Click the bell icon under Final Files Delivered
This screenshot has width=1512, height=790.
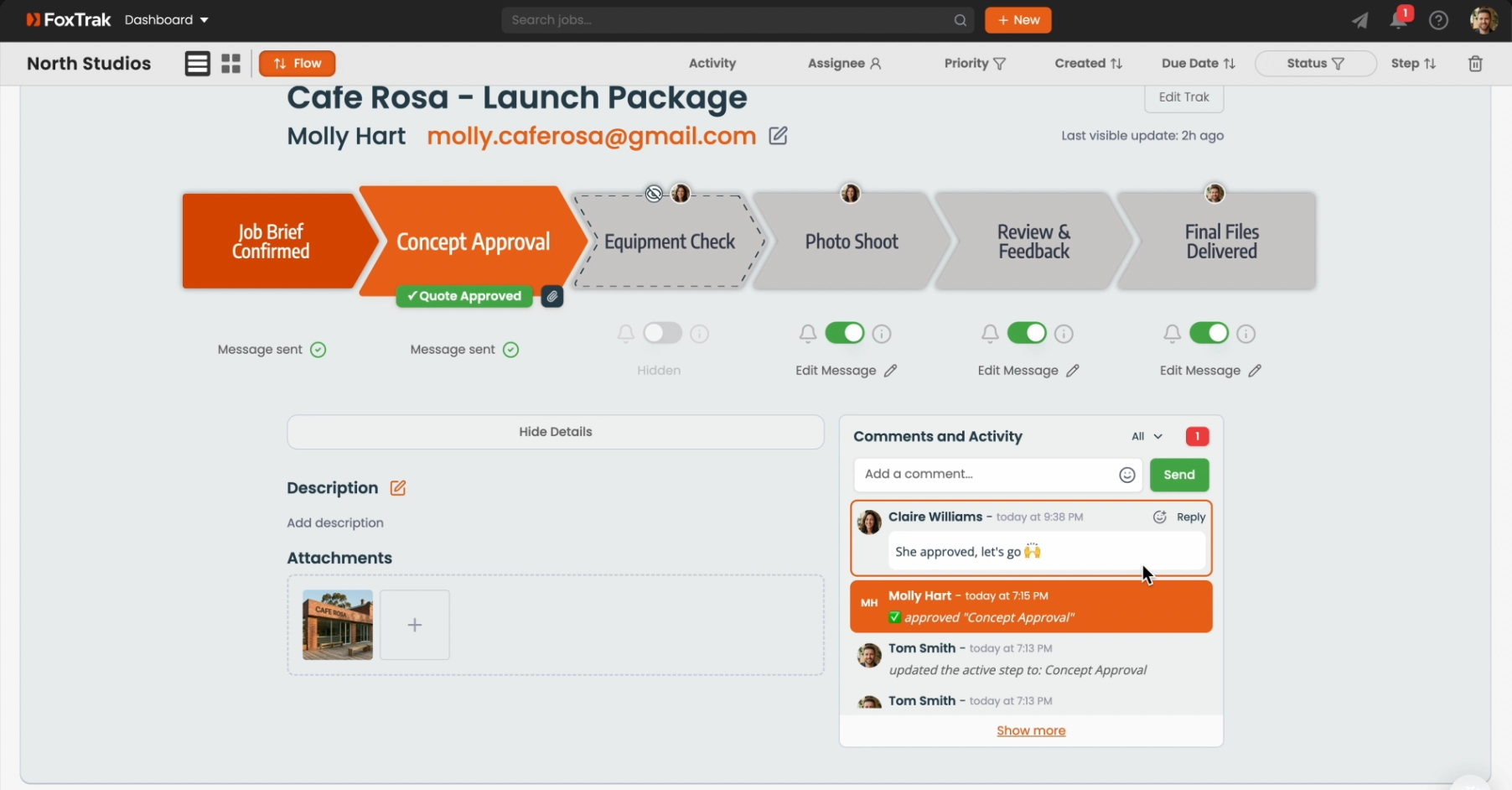coord(1173,334)
